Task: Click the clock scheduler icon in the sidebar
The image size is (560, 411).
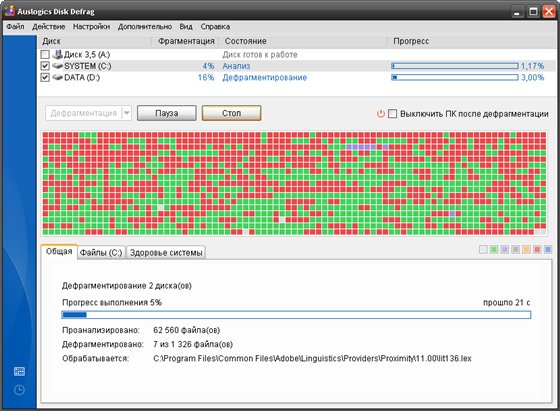Action: point(19,390)
